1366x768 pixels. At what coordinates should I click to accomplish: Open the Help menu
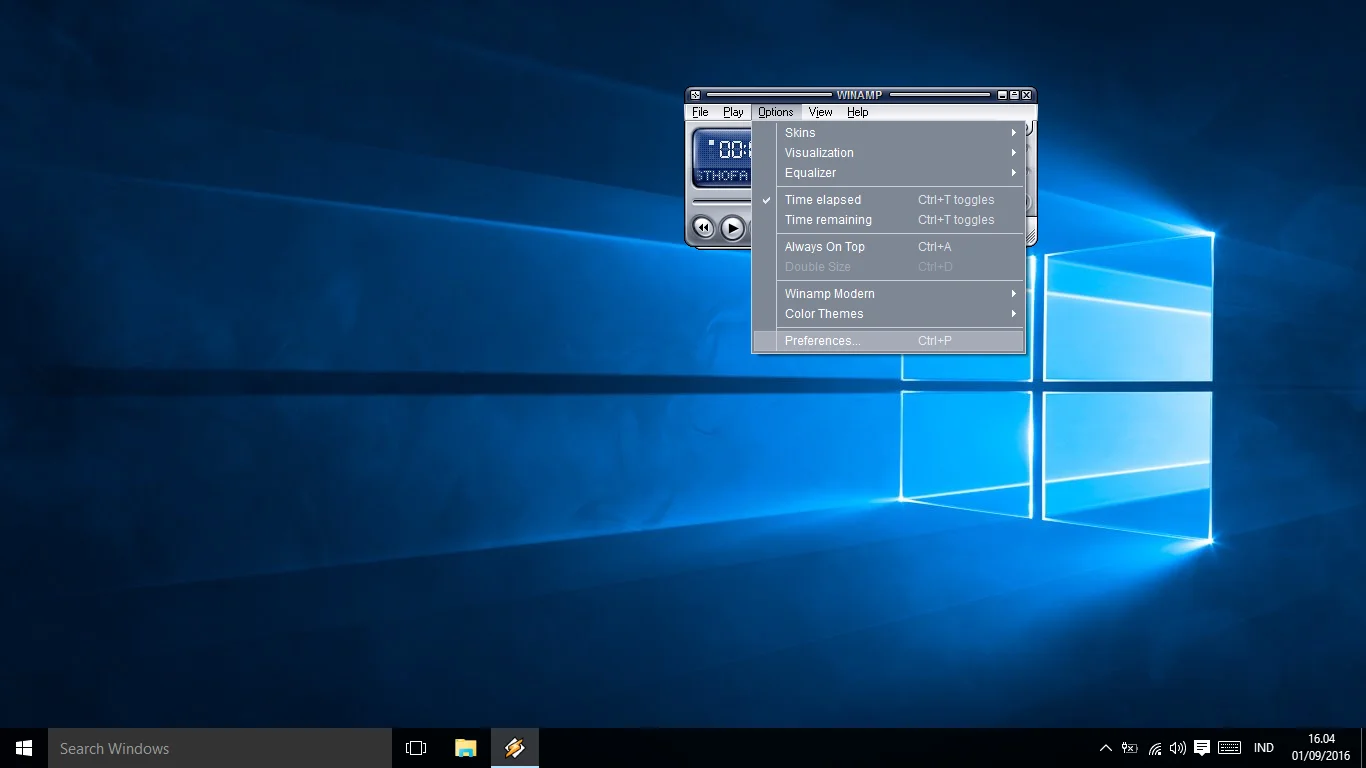coord(858,112)
